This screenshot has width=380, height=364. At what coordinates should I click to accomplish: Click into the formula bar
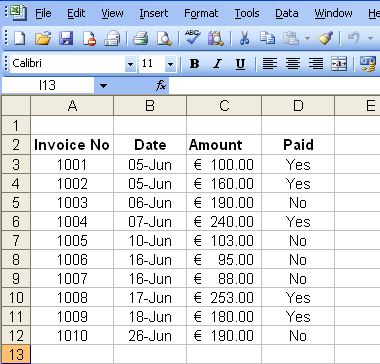coord(274,86)
